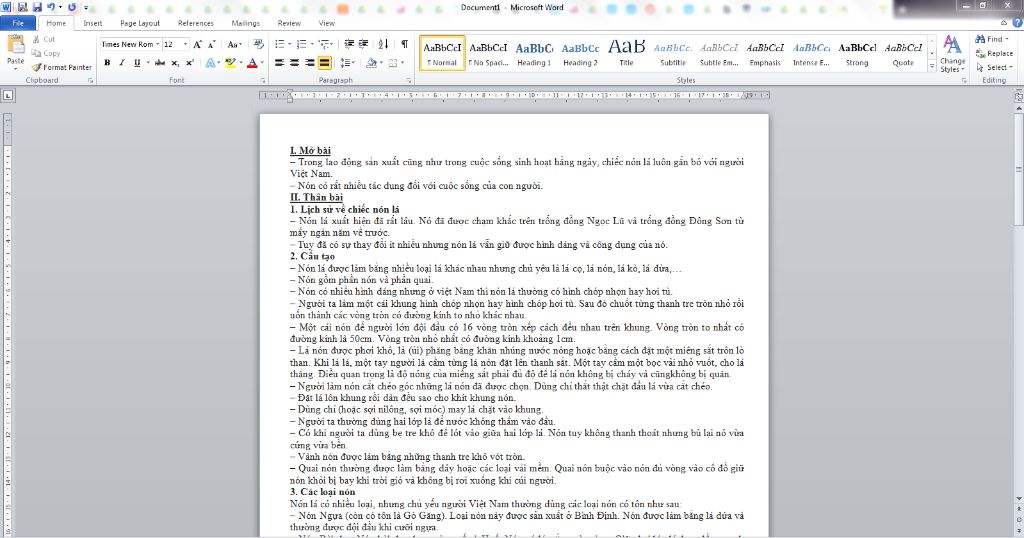
Task: Open the Paragraph dialog launcher
Action: (409, 80)
